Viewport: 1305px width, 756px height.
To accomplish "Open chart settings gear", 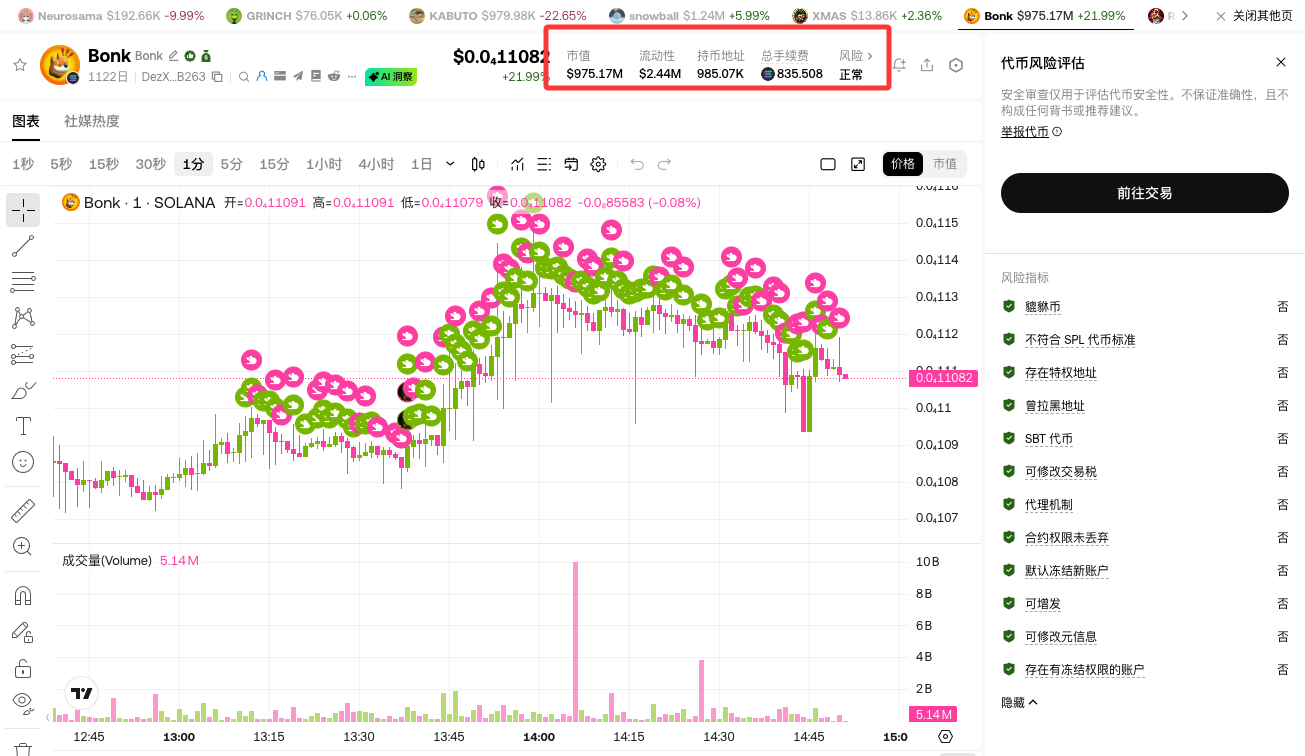I will click(x=598, y=163).
